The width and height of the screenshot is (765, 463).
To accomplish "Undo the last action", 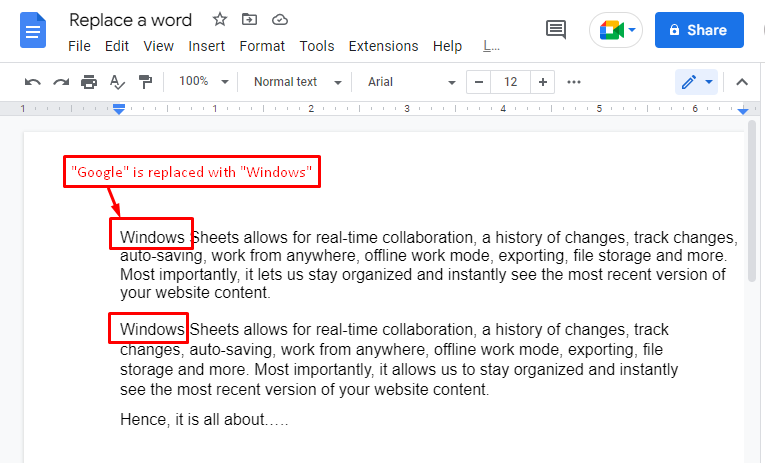I will pos(33,82).
